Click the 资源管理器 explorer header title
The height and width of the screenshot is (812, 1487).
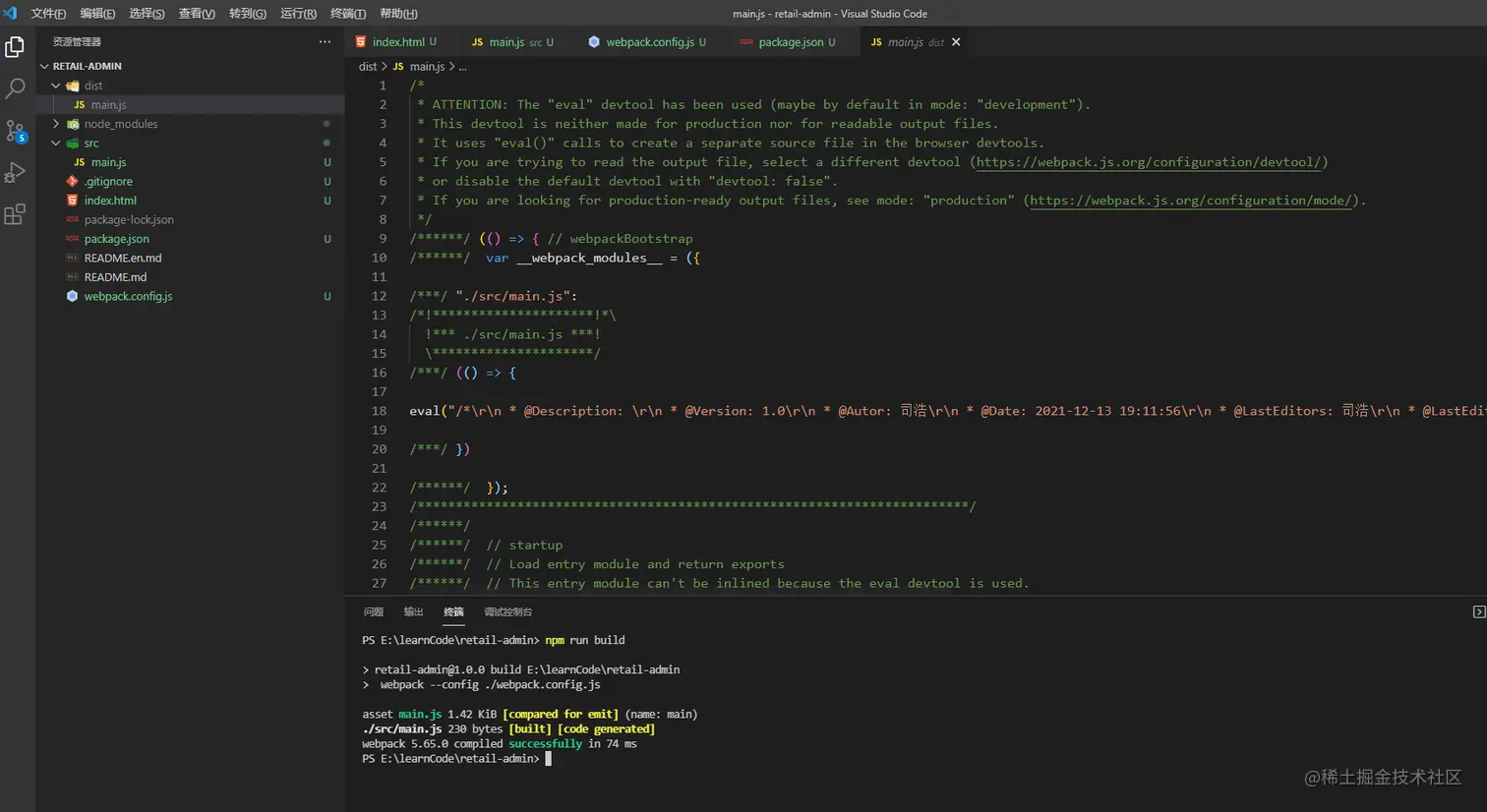77,41
